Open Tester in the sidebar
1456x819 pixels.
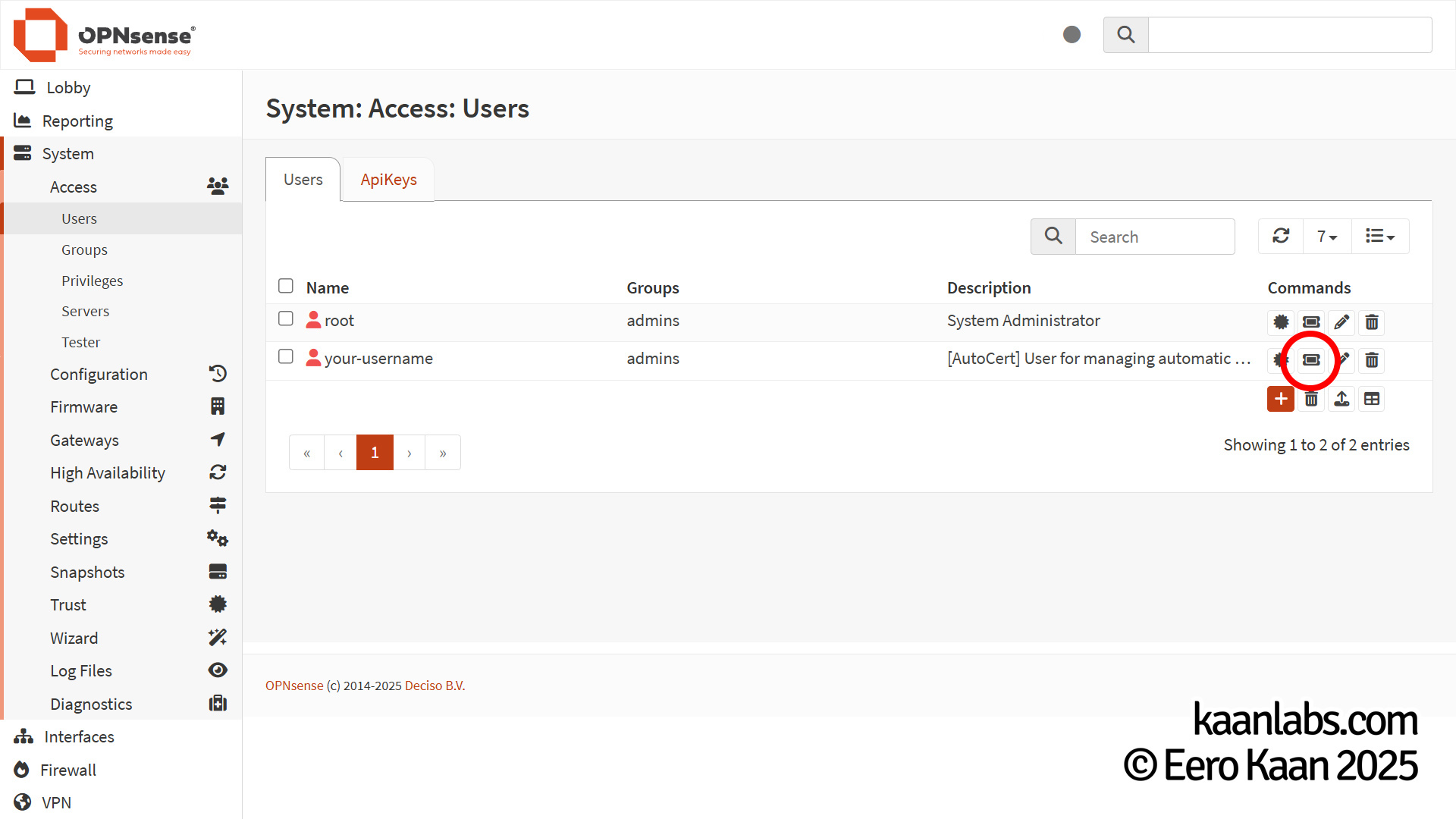[x=121, y=342]
